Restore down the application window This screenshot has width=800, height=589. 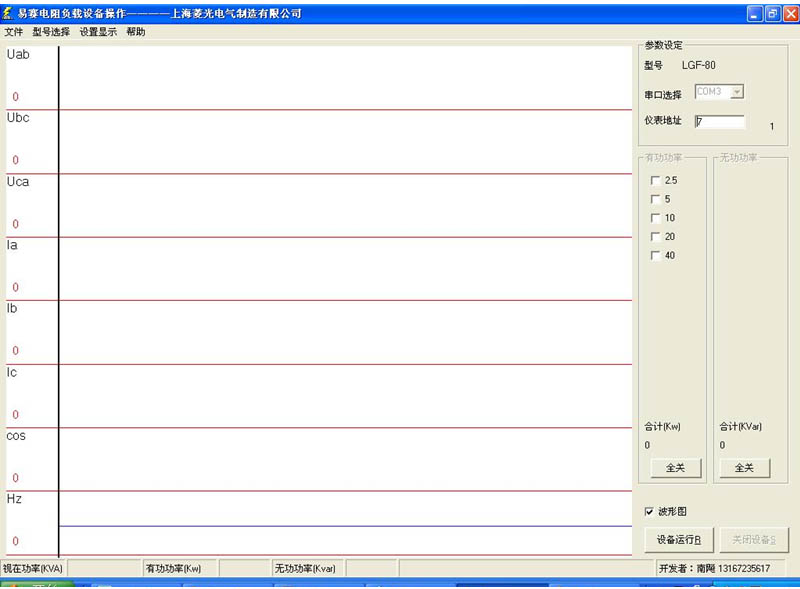point(772,13)
